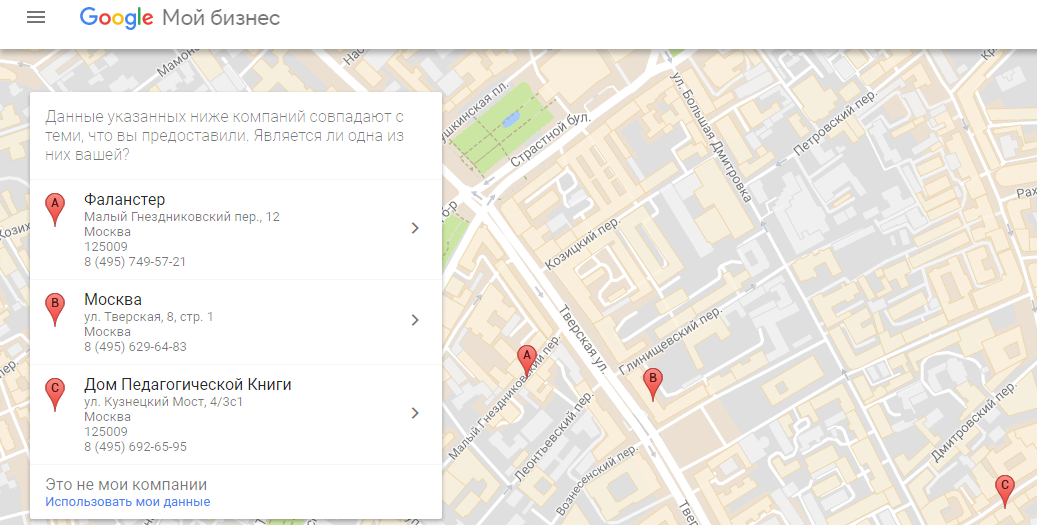Click the Дмитровский пер. street label
The width and height of the screenshot is (1037, 525).
pyautogui.click(x=972, y=423)
